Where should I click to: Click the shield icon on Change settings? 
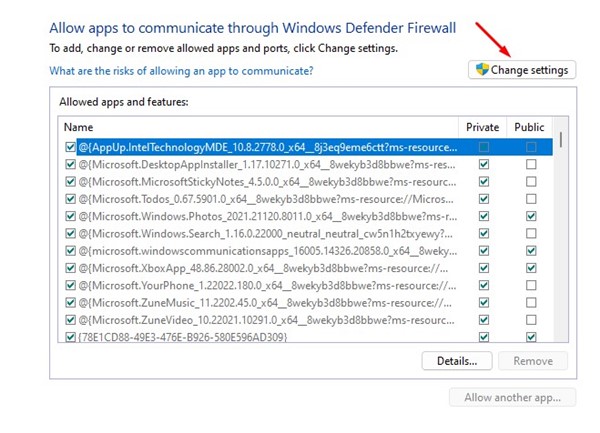482,70
